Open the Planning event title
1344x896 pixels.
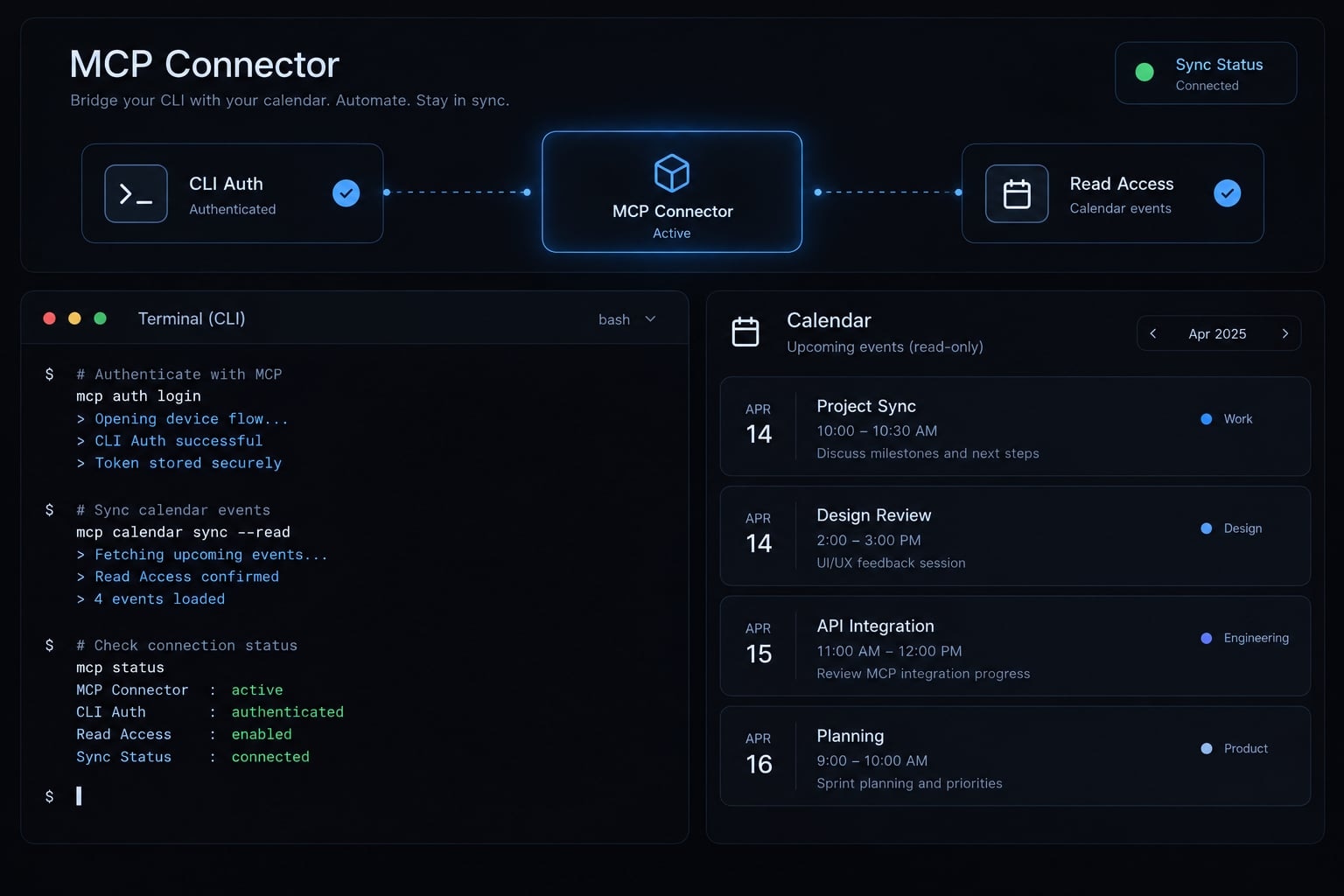coord(850,736)
